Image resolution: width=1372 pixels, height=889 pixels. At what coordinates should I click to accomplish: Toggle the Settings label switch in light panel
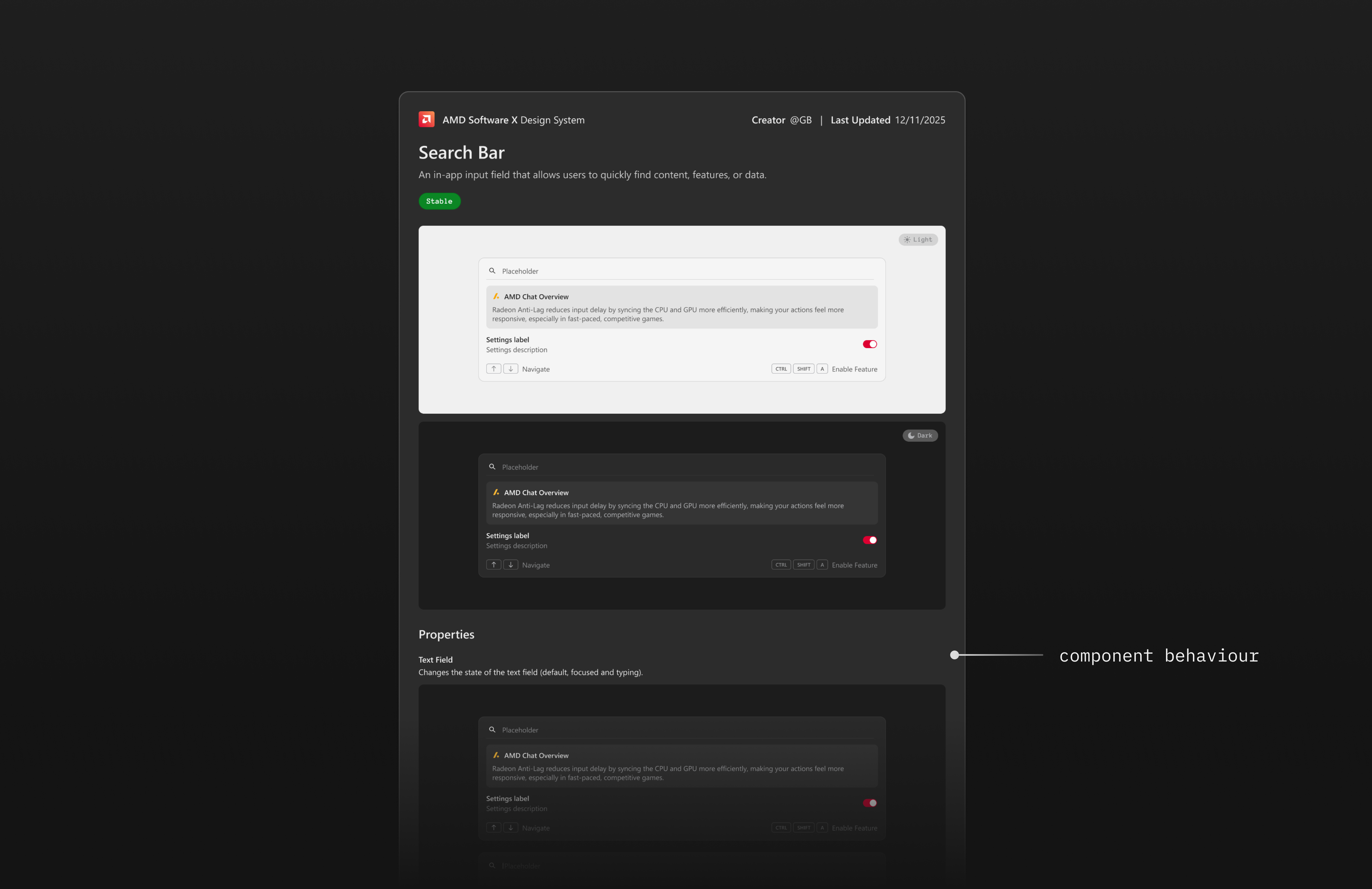tap(869, 344)
